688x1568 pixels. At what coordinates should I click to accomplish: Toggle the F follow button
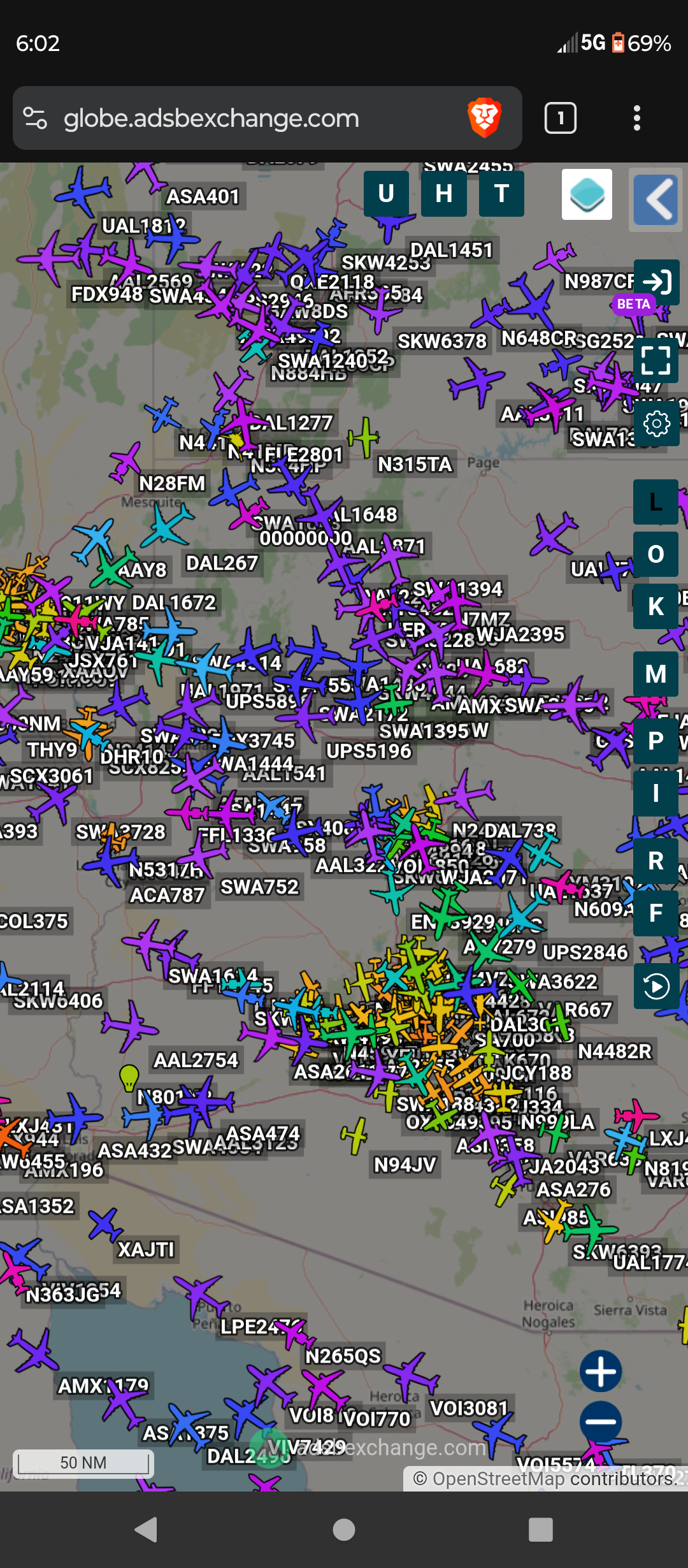point(656,913)
